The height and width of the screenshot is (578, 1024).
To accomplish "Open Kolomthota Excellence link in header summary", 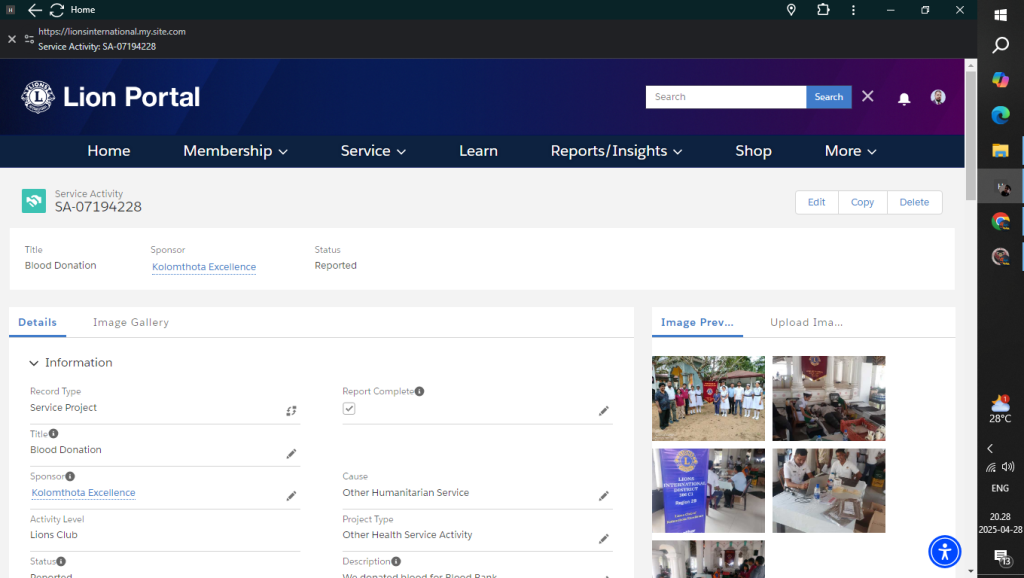I will point(204,266).
